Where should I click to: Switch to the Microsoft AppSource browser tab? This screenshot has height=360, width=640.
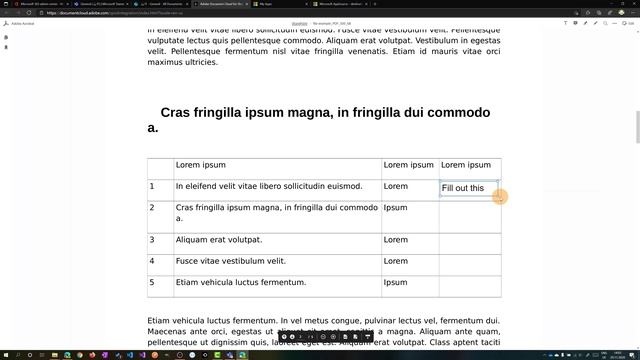pyautogui.click(x=340, y=4)
